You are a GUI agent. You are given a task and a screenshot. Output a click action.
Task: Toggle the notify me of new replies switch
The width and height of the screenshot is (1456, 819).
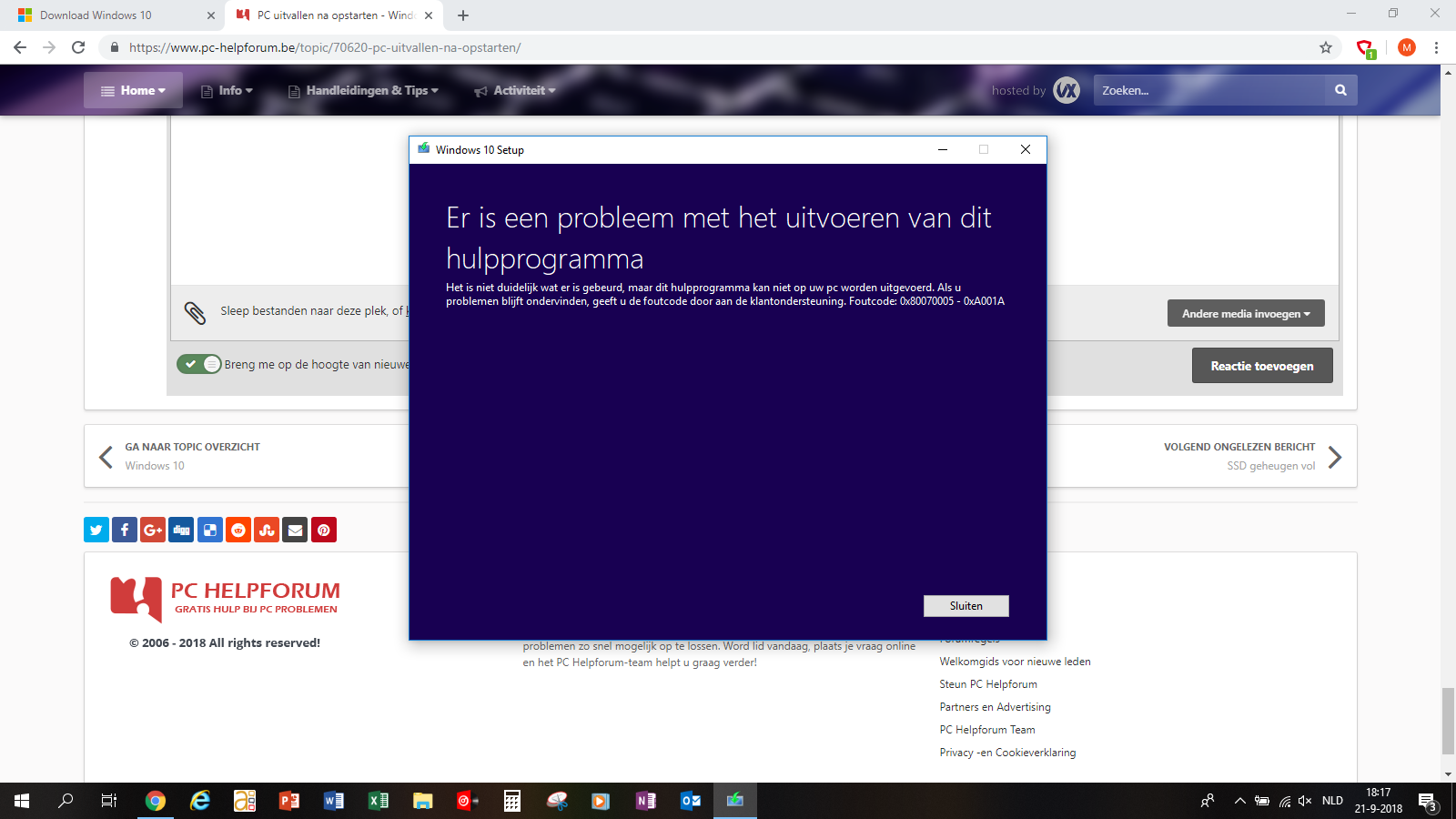point(199,364)
